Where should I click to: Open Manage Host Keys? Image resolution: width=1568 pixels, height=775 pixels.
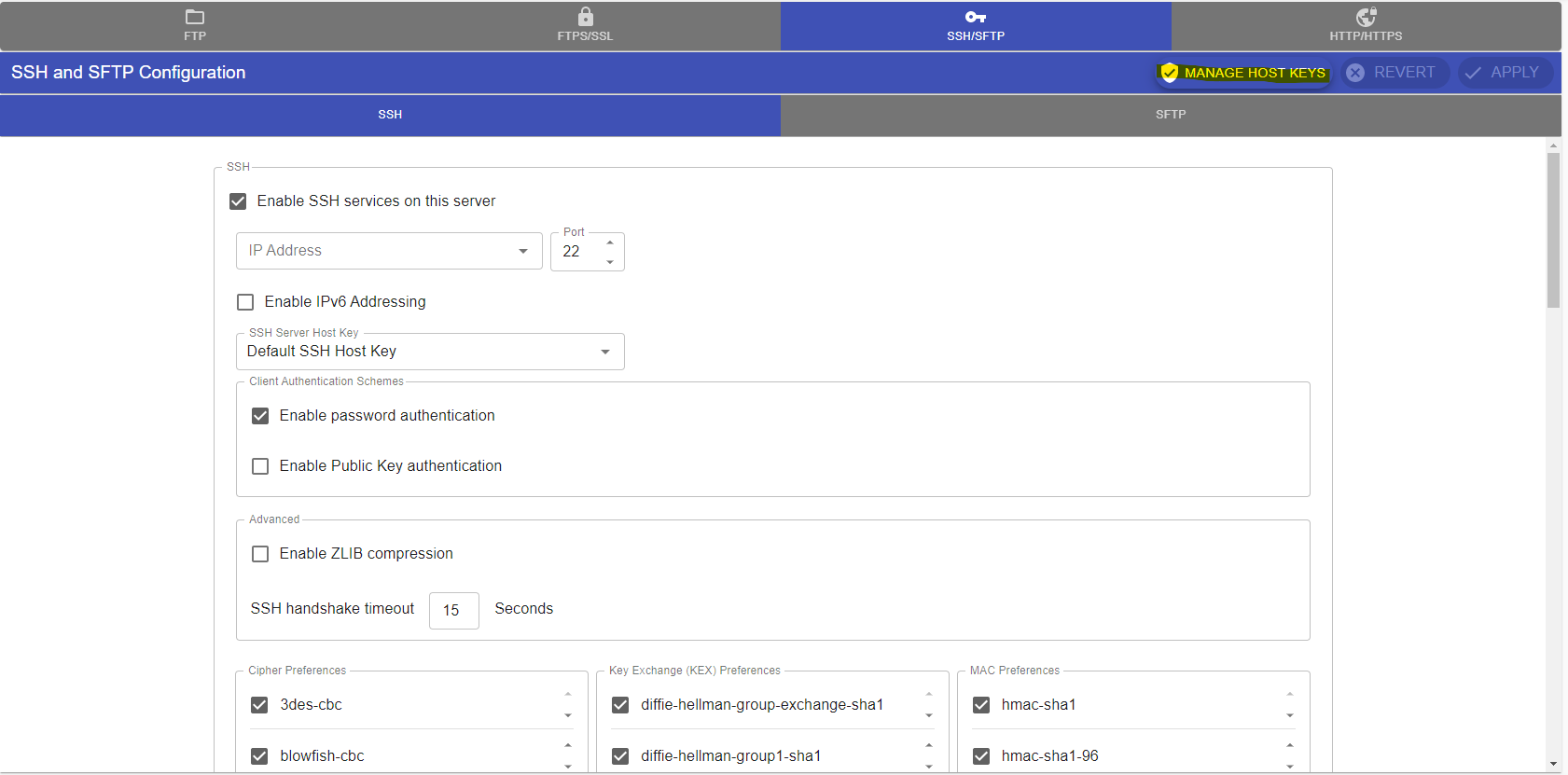click(1243, 73)
